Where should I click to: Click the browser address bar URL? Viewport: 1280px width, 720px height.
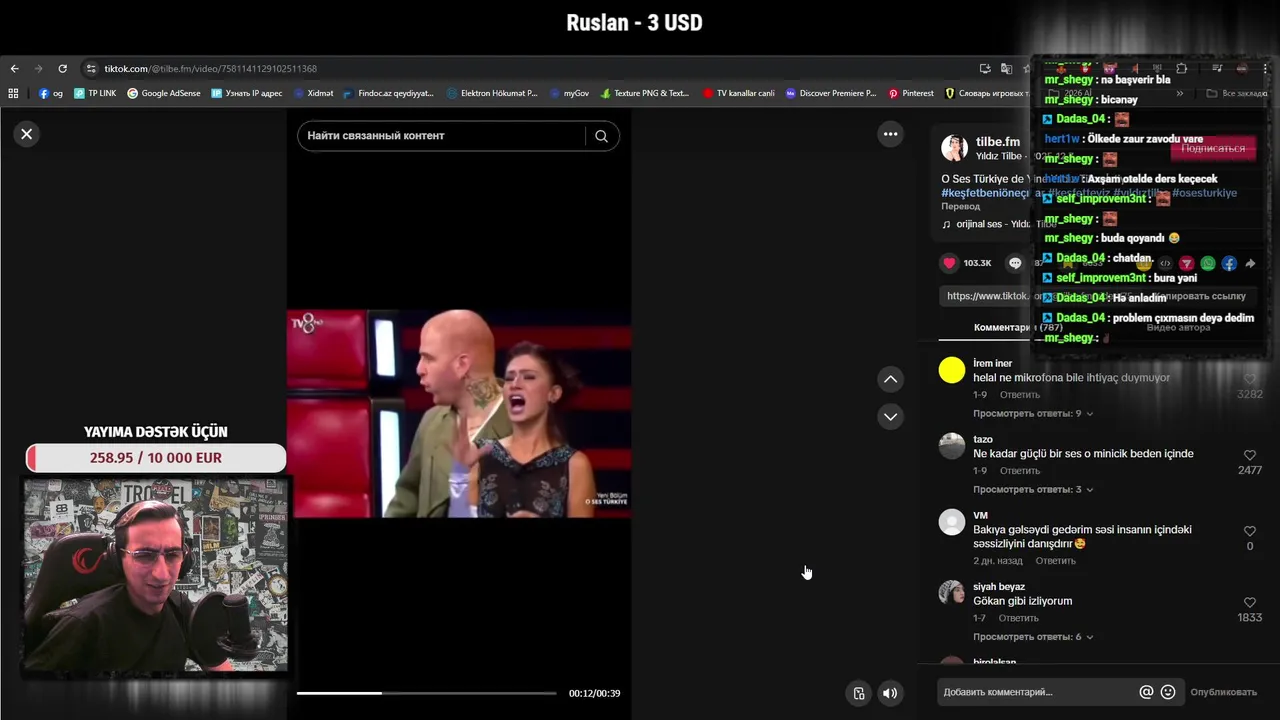pos(210,69)
